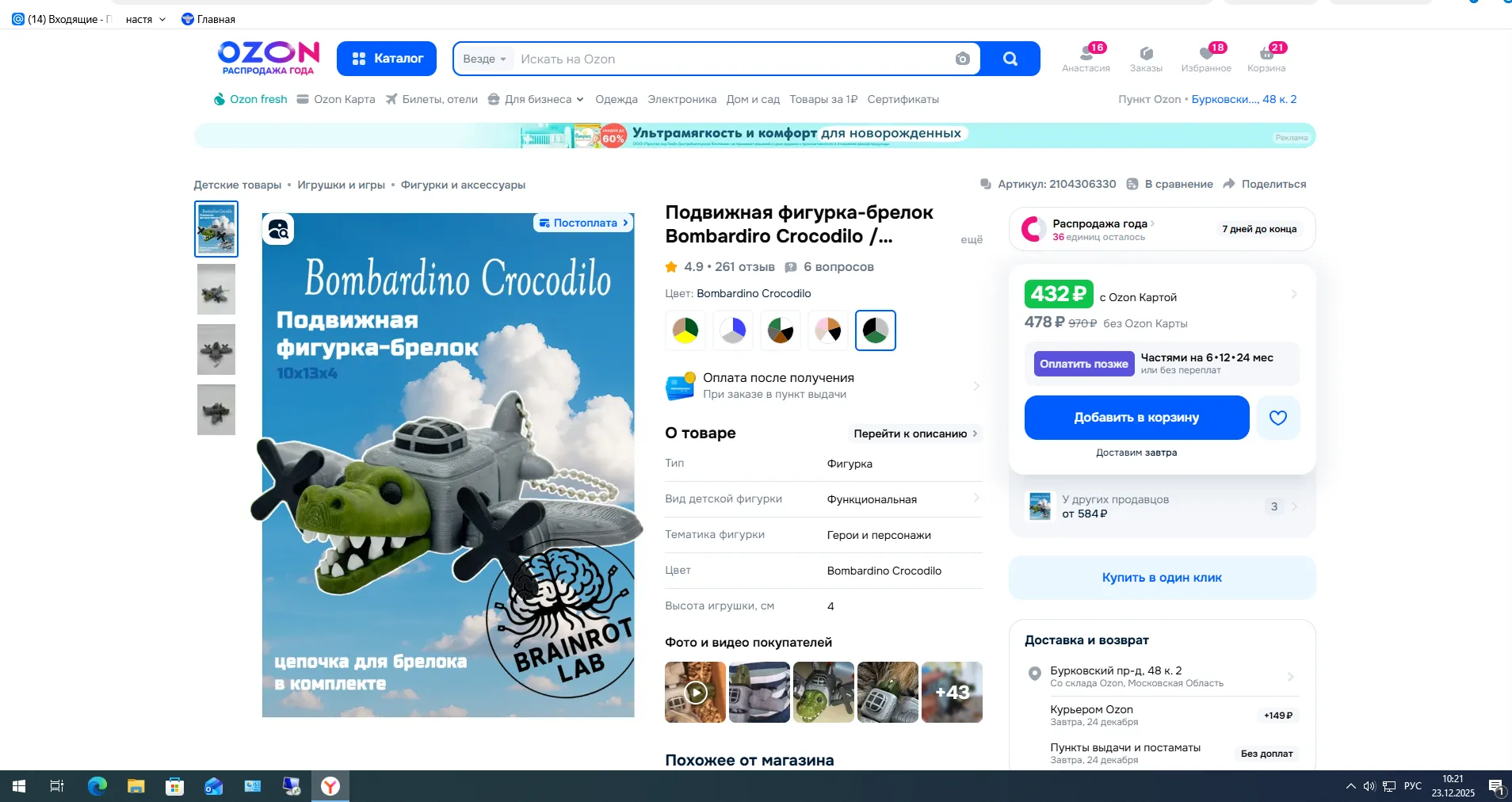Select the yellow-green color variant swatch
1512x802 pixels.
pos(685,330)
